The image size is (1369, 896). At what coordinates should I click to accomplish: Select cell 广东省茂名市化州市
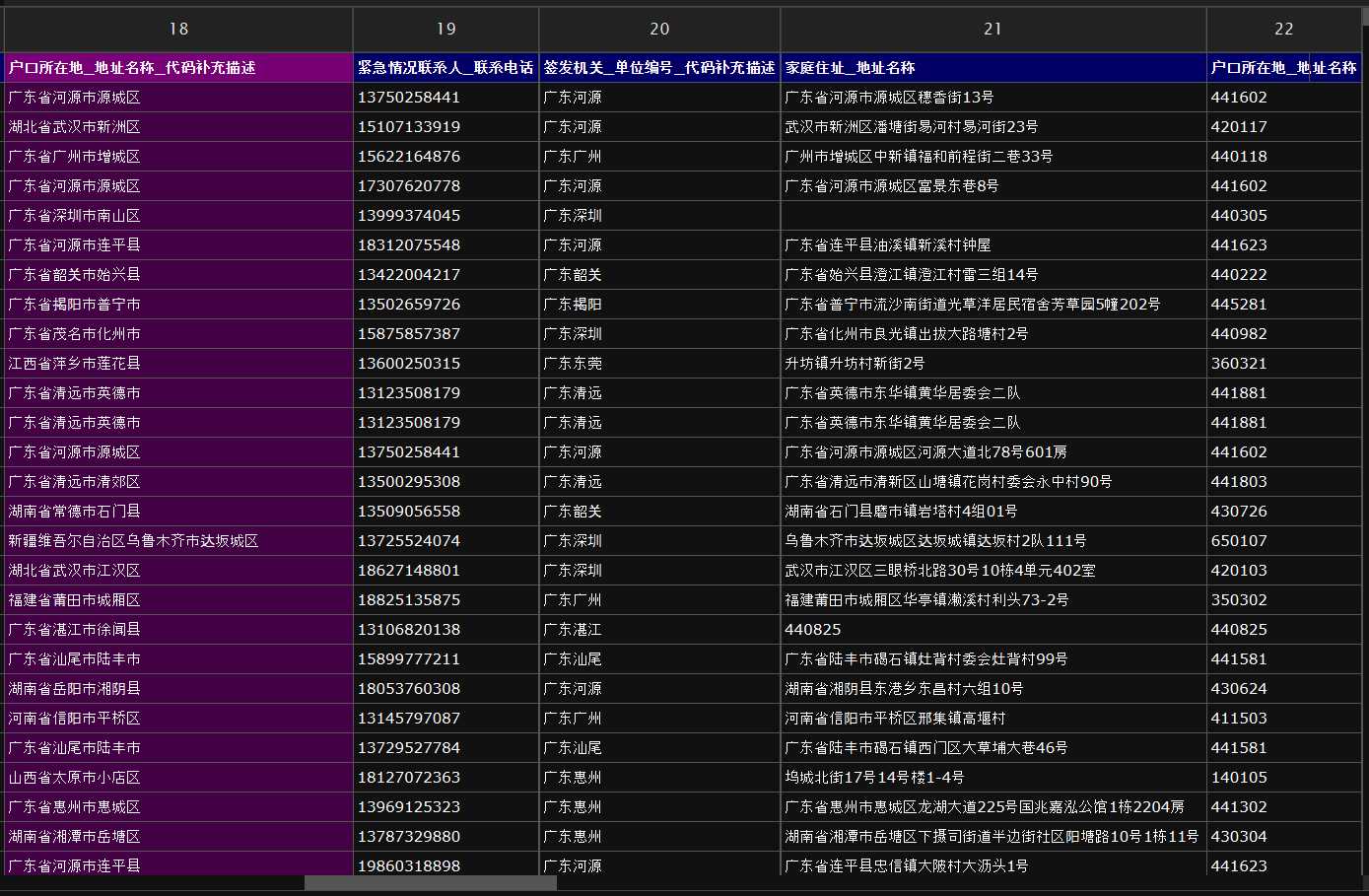[178, 334]
